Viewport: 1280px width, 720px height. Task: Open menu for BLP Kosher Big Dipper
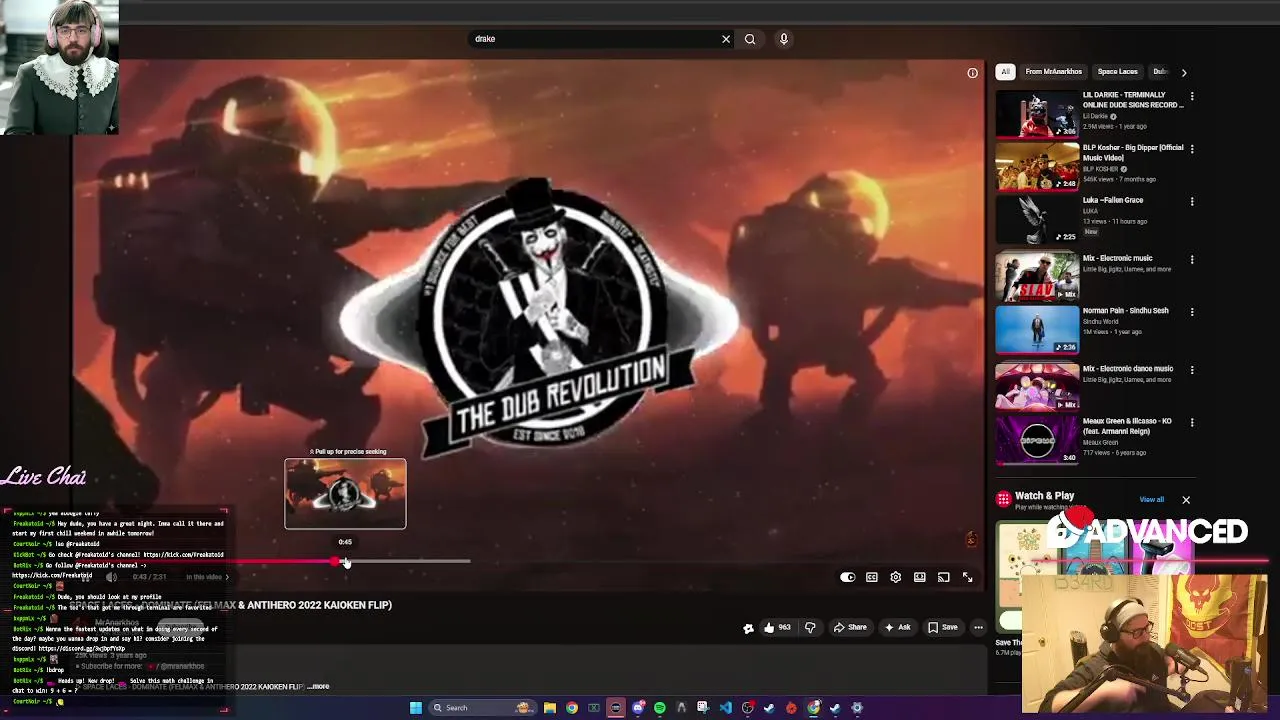coord(1192,149)
